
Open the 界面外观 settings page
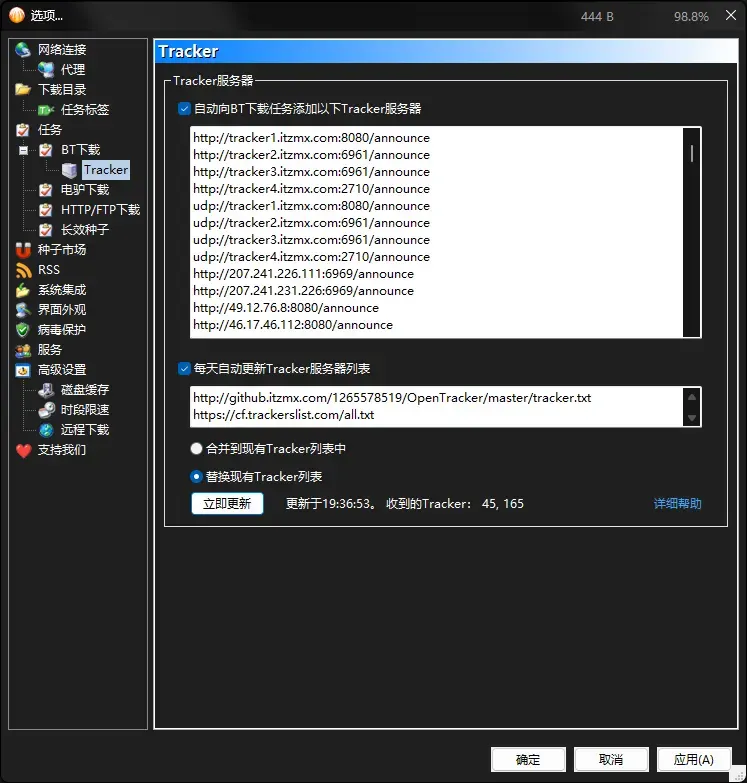(62, 310)
